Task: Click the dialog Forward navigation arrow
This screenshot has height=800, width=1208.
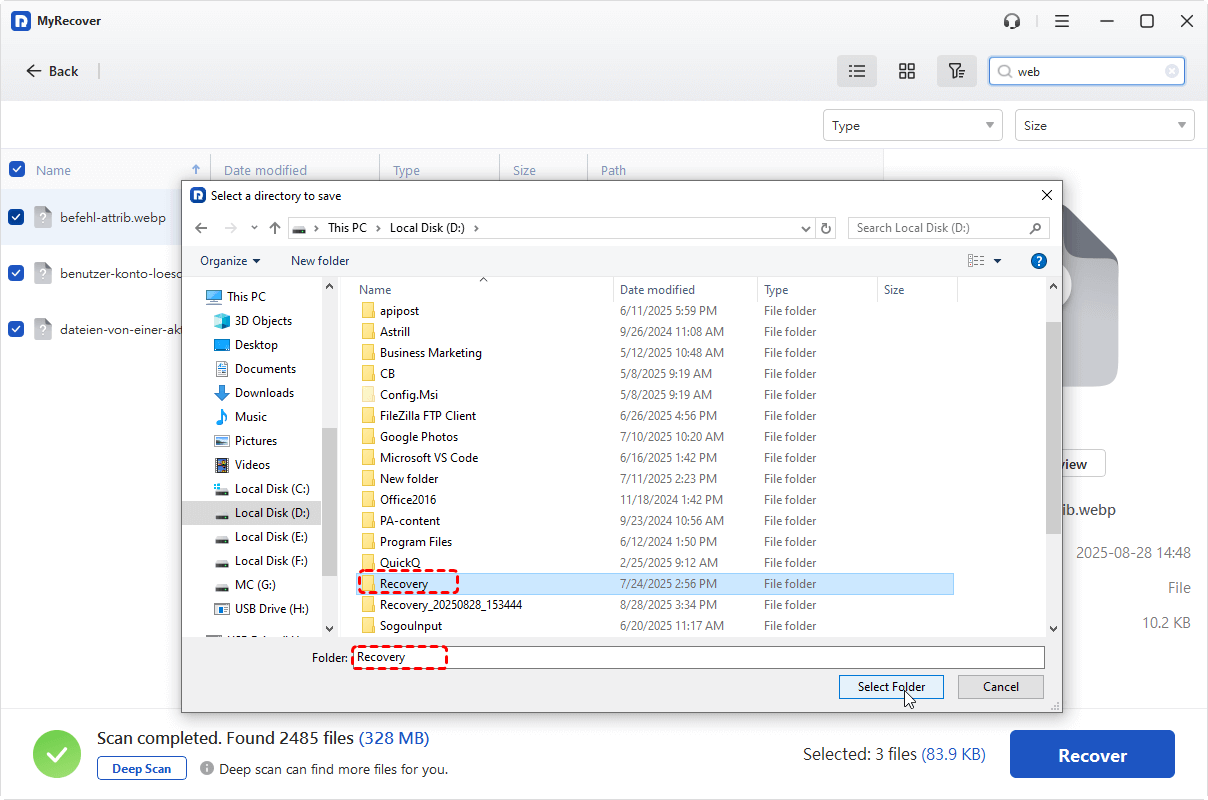Action: (231, 228)
